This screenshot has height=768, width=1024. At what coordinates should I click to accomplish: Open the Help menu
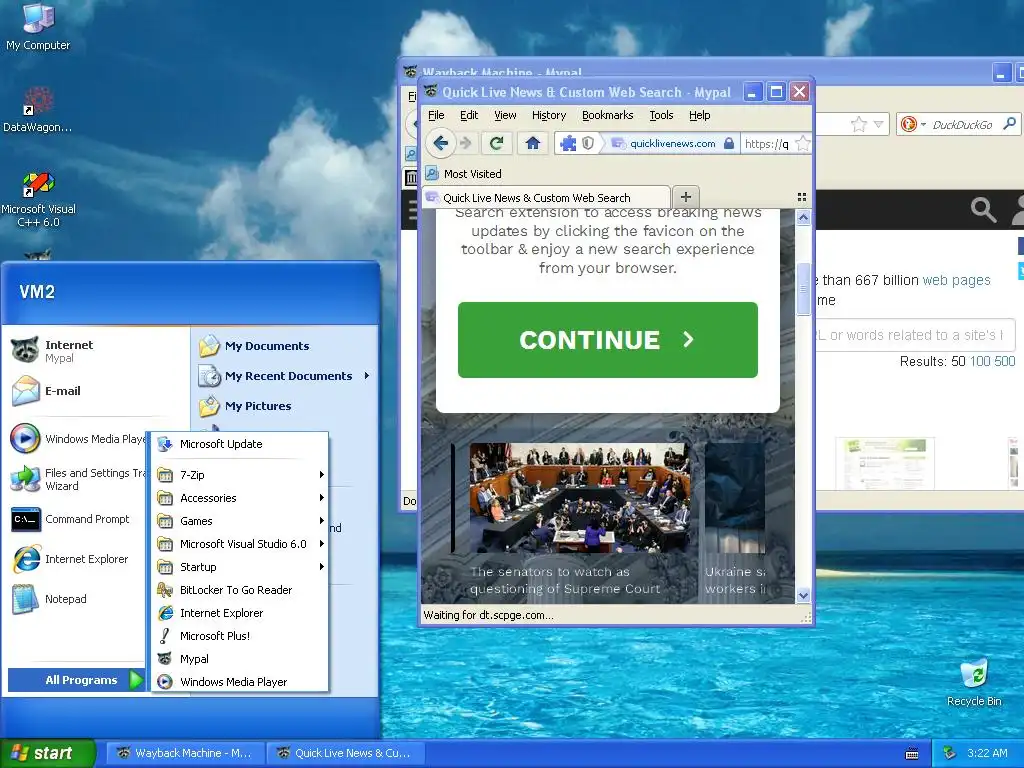pos(699,115)
